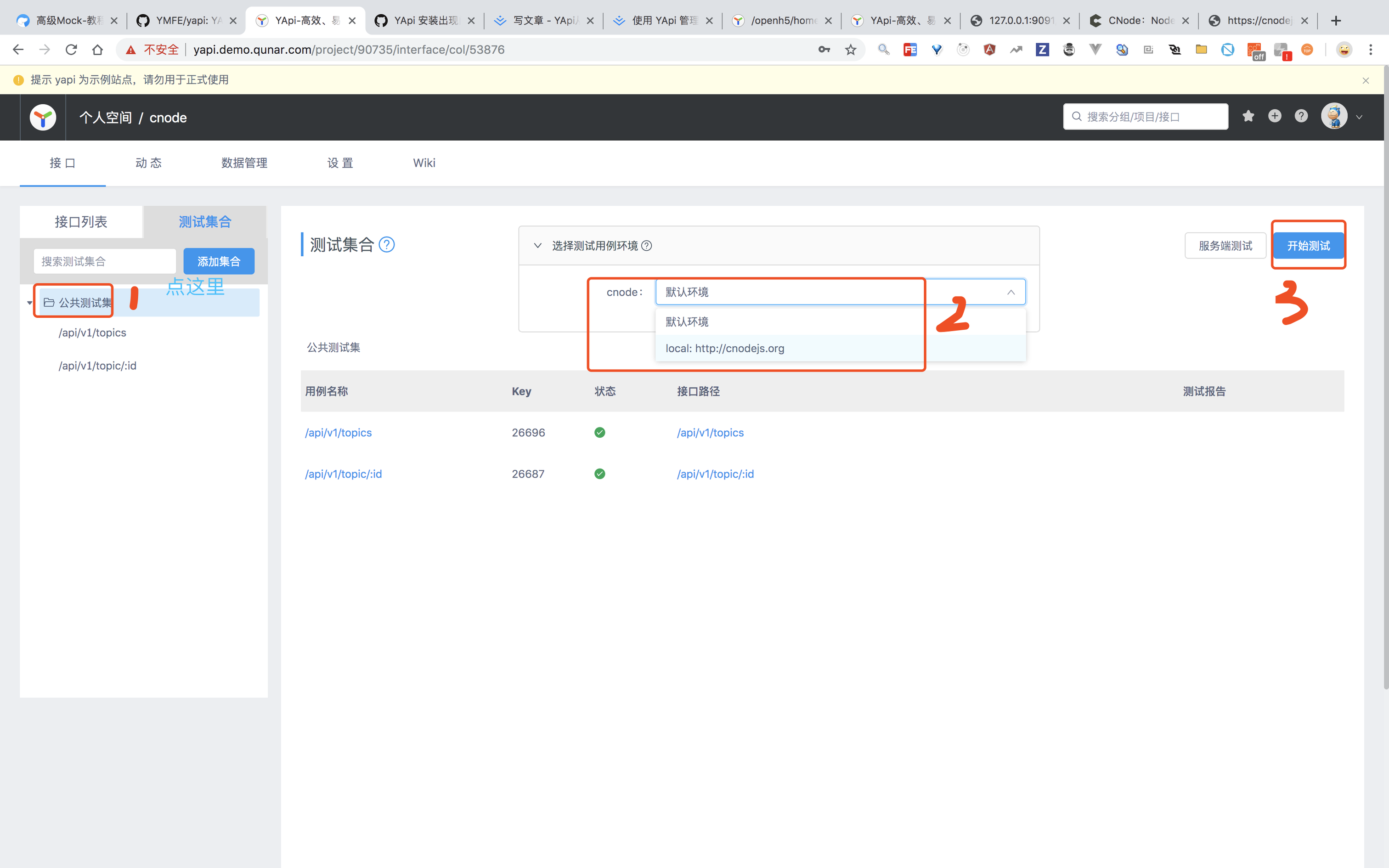Open the Wiki navigation tab
This screenshot has height=868, width=1389.
click(x=424, y=163)
